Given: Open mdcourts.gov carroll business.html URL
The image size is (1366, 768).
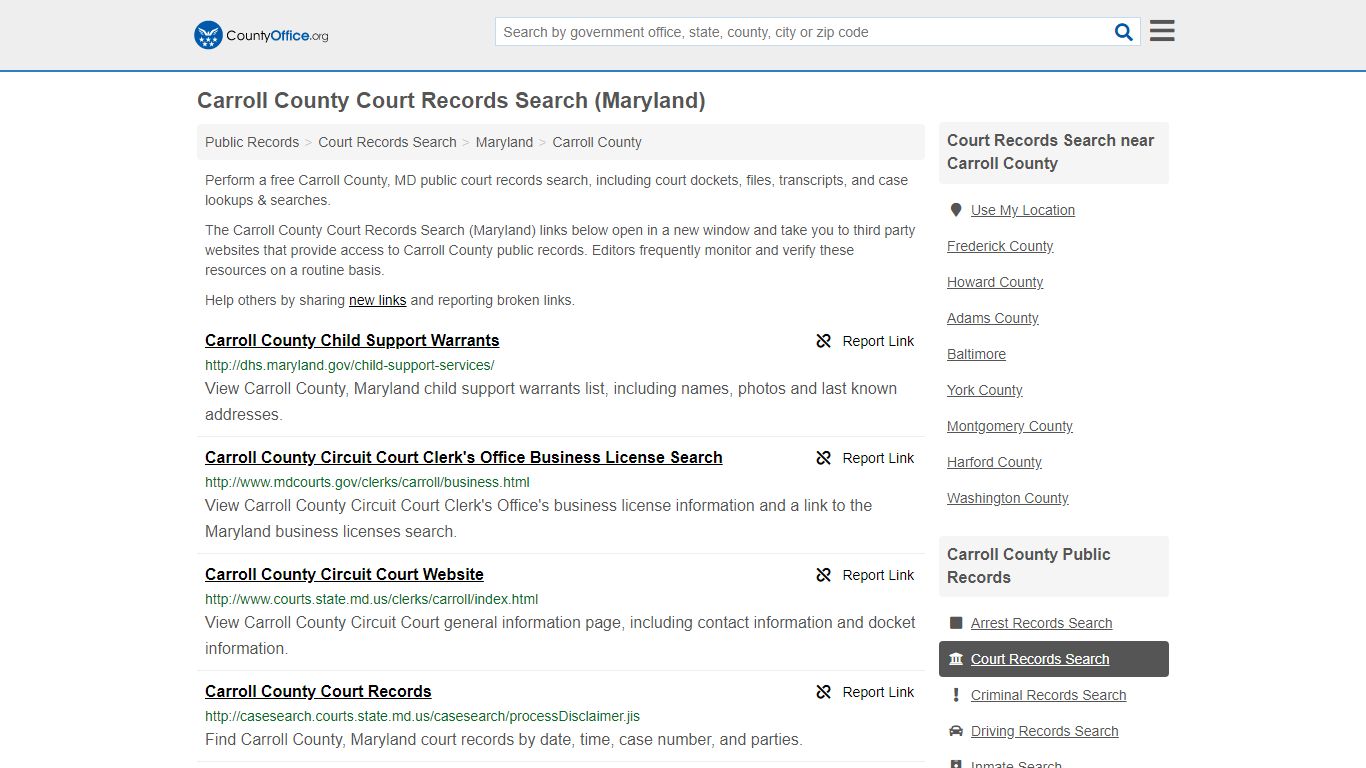Looking at the screenshot, I should 367,482.
